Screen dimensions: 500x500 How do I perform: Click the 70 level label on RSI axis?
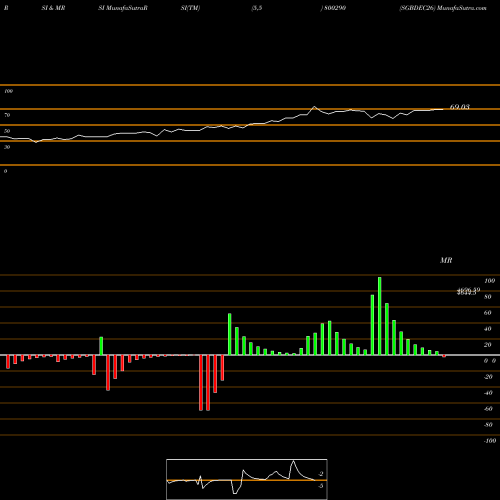pos(7,115)
